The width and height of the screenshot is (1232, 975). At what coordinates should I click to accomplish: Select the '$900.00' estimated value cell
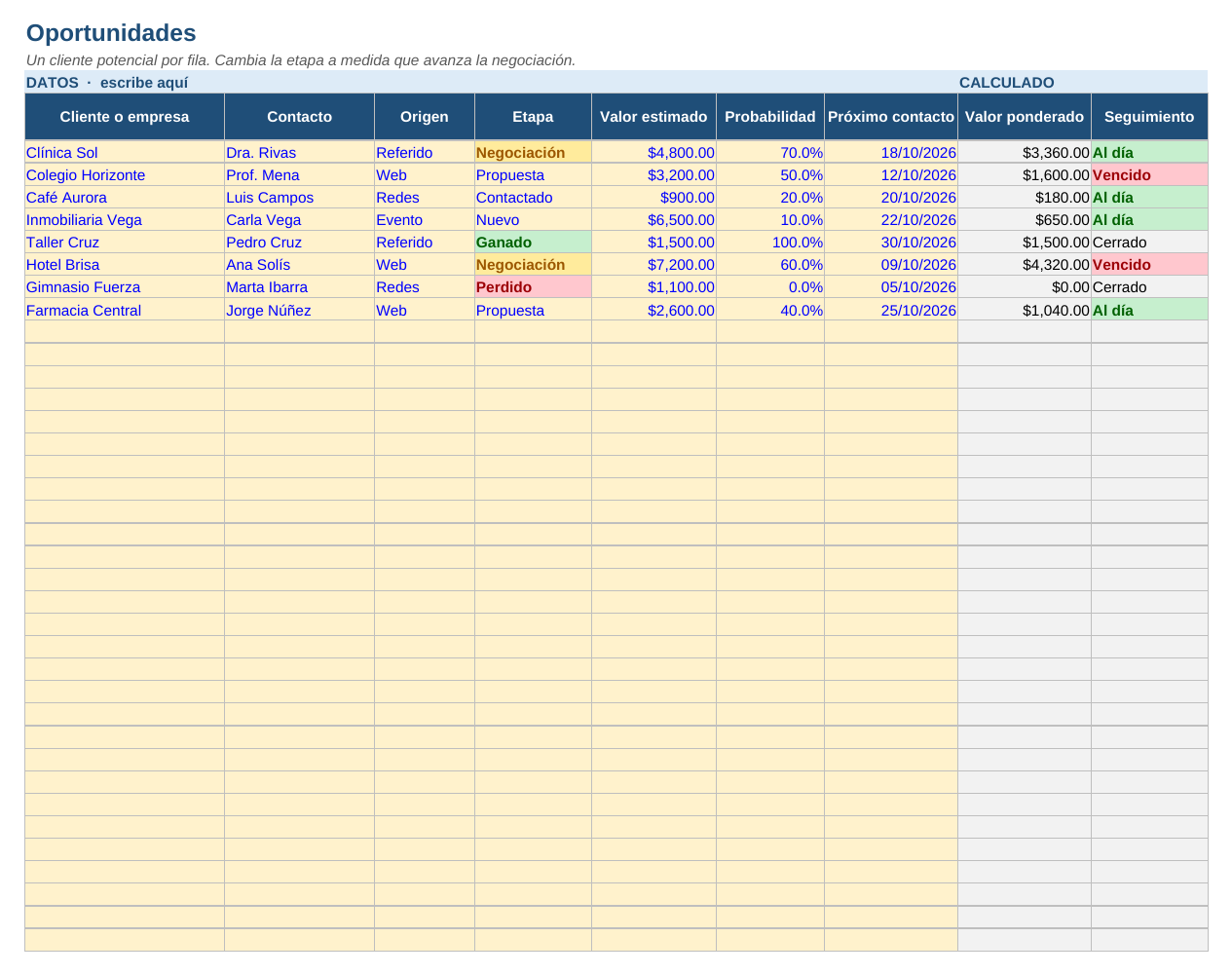click(x=653, y=197)
